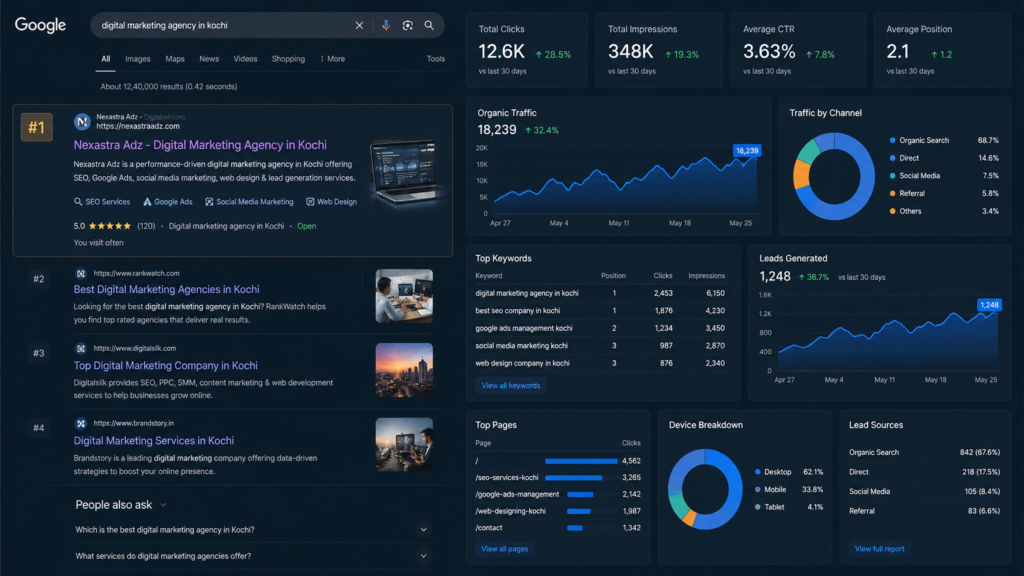Click the /google-ads-management page row
Viewport: 1024px width, 576px height.
558,494
